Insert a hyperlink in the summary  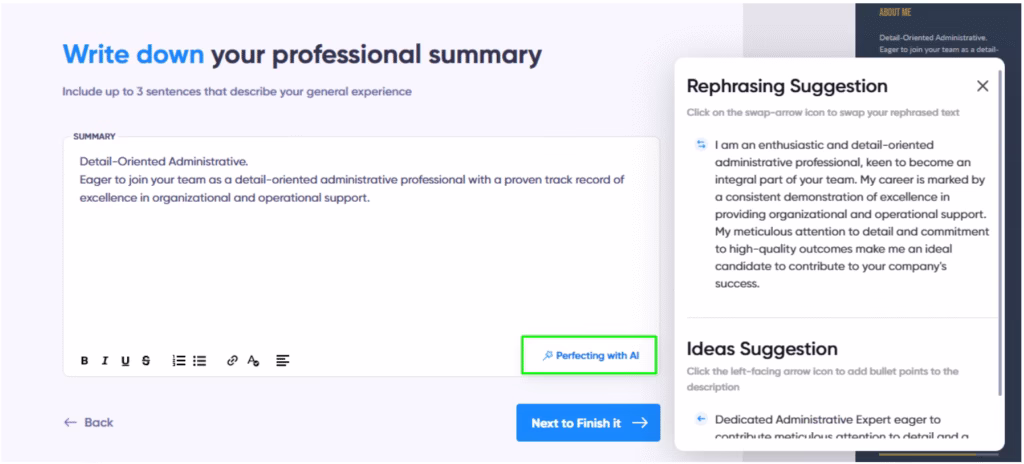[x=233, y=360]
